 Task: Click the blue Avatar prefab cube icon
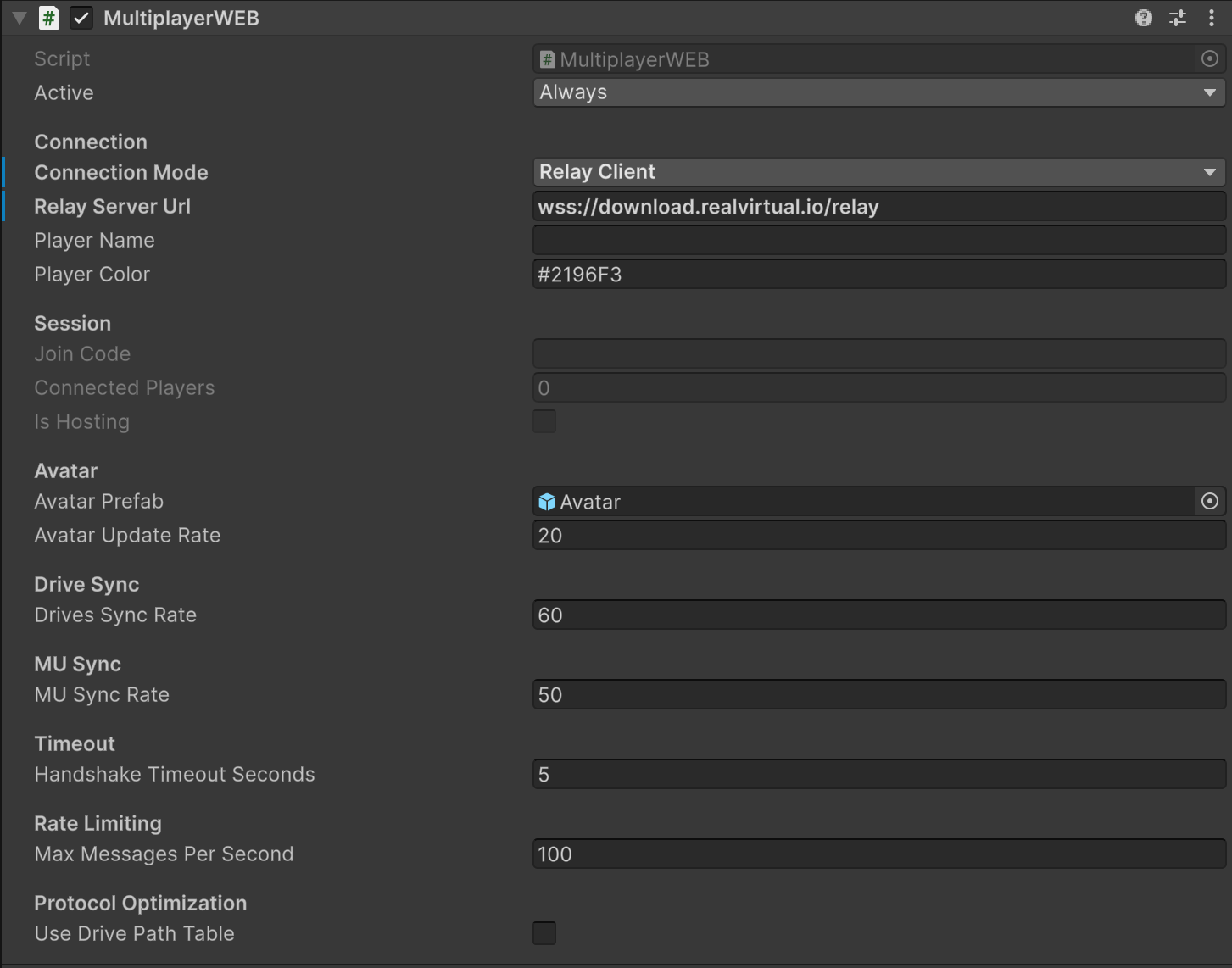coord(547,502)
